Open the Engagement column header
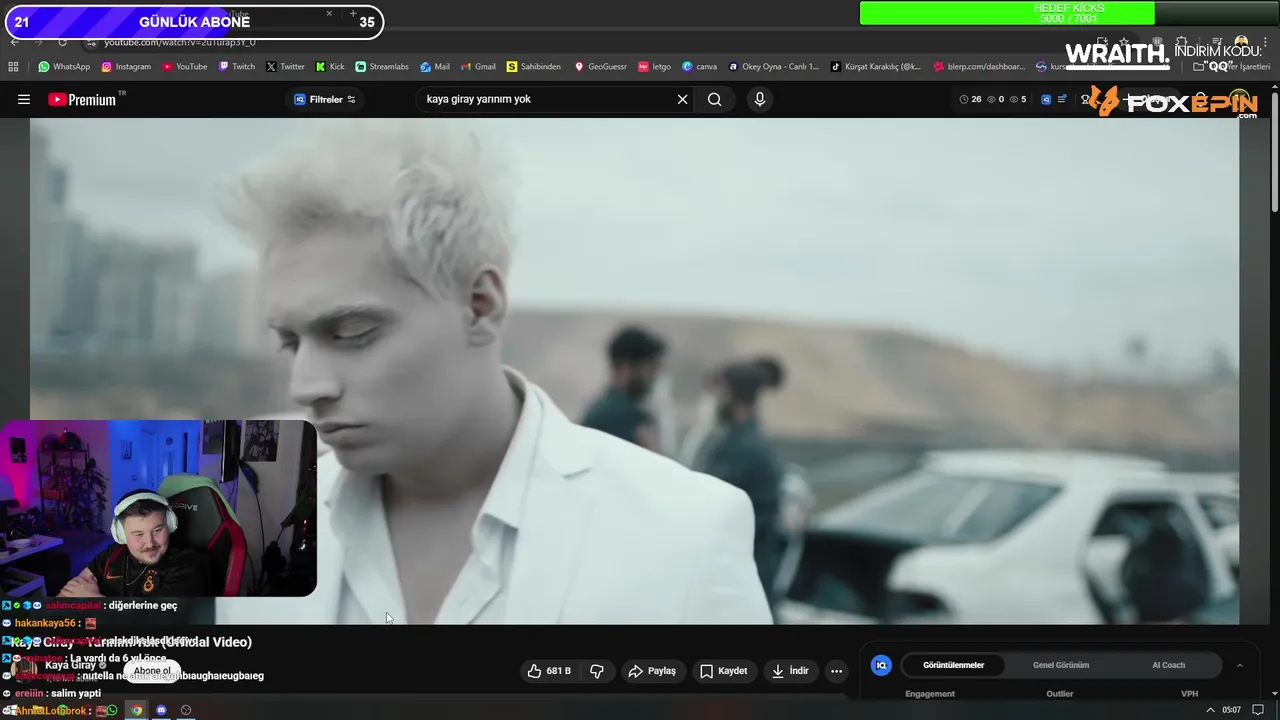 pyautogui.click(x=930, y=694)
